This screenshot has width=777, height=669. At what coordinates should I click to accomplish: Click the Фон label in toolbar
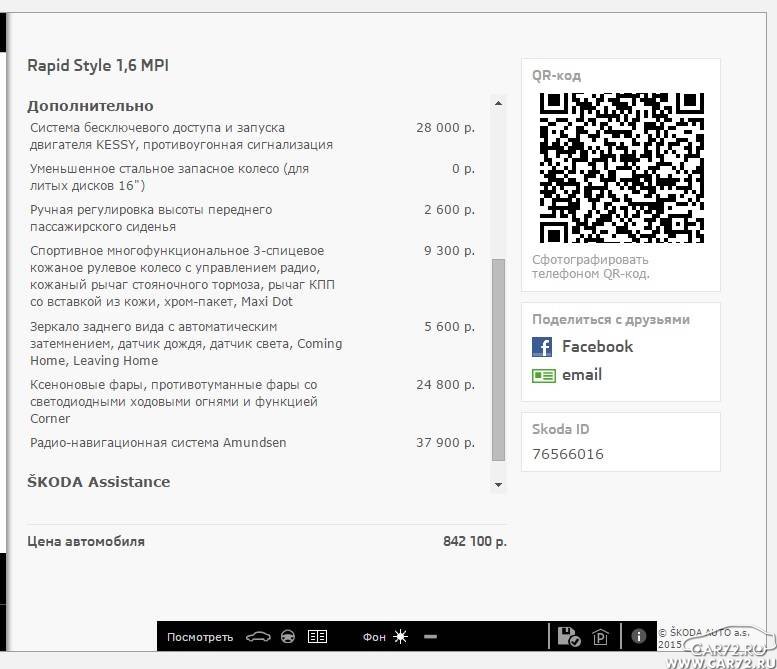[374, 637]
